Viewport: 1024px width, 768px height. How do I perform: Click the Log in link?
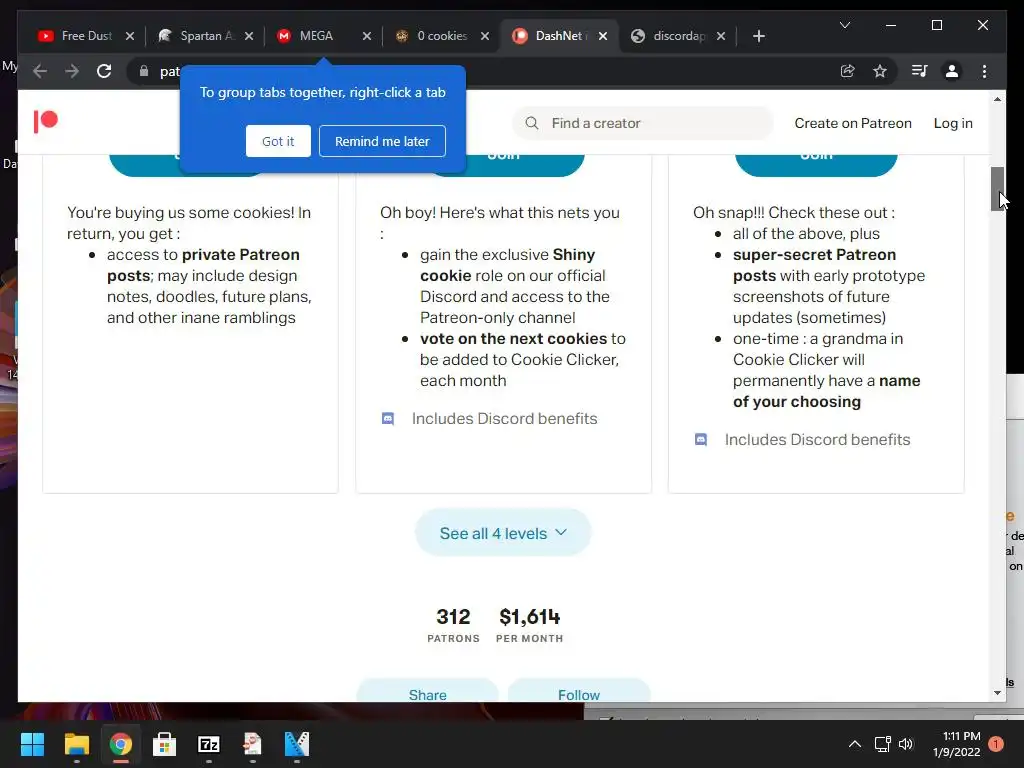(953, 123)
